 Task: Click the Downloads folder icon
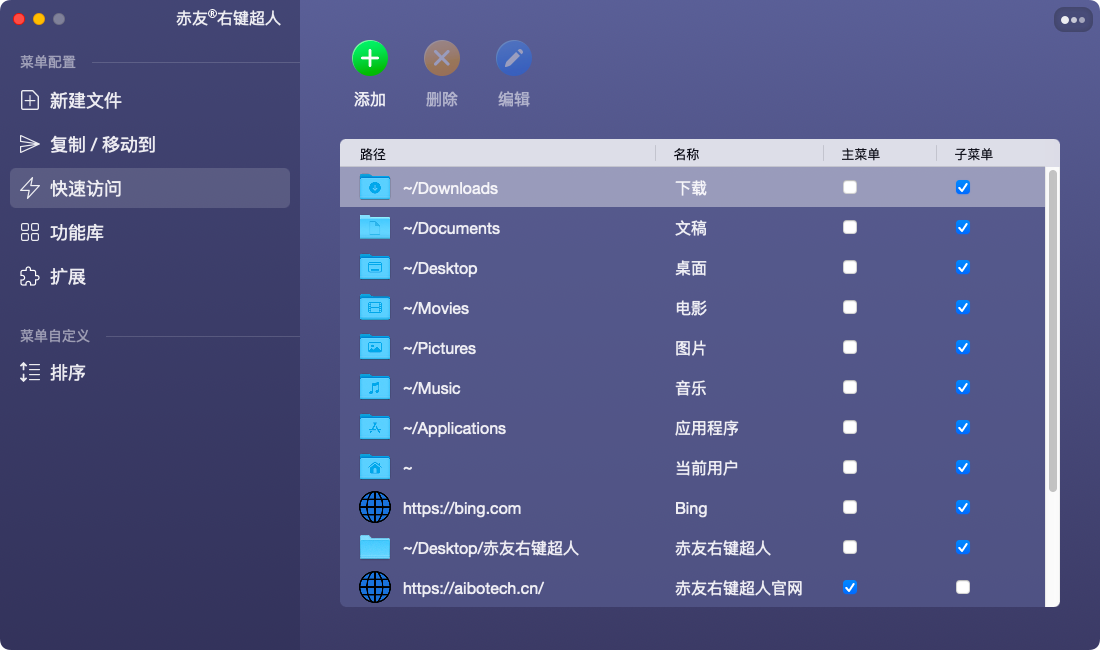tap(375, 187)
